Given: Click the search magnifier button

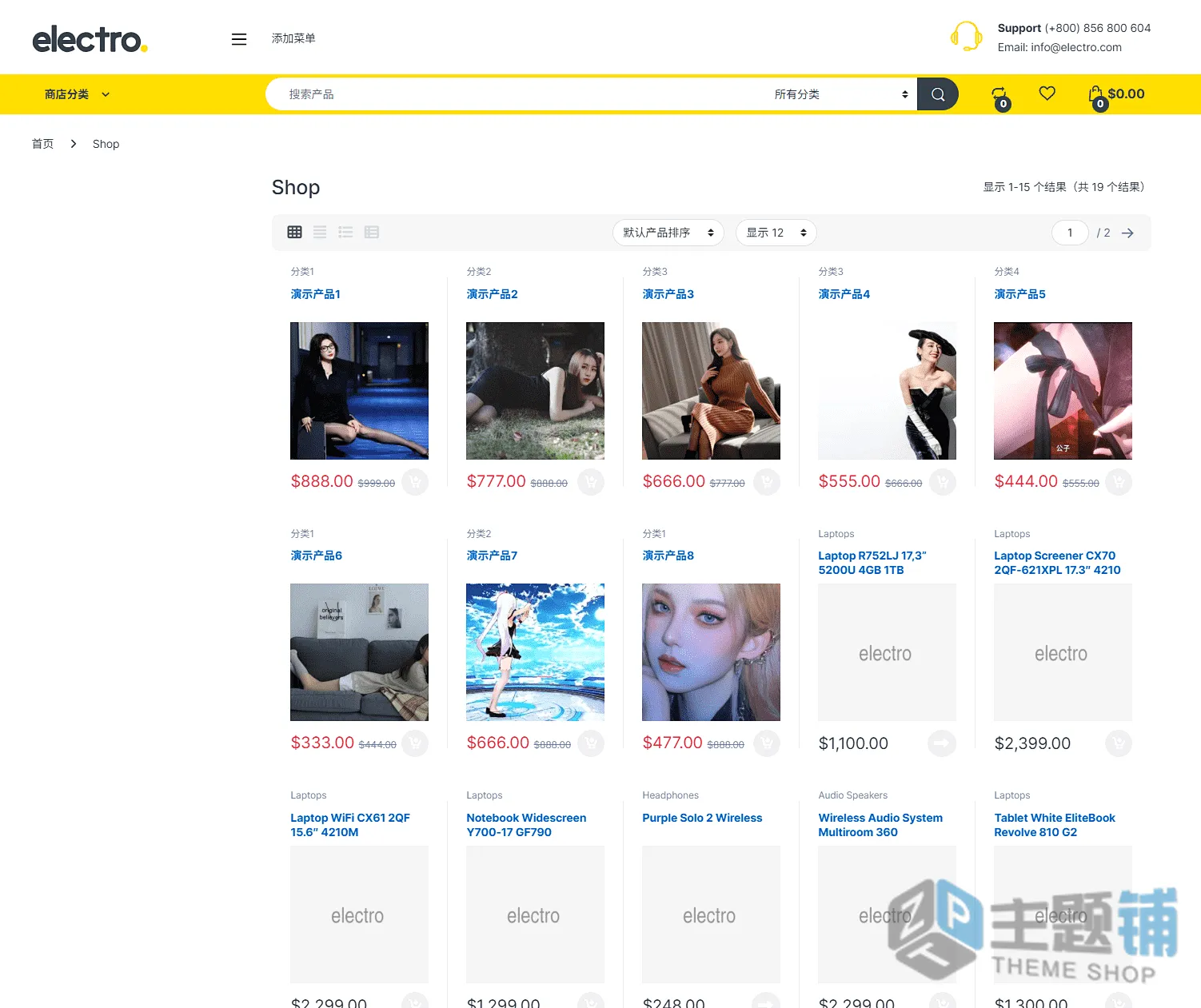Looking at the screenshot, I should 938,94.
